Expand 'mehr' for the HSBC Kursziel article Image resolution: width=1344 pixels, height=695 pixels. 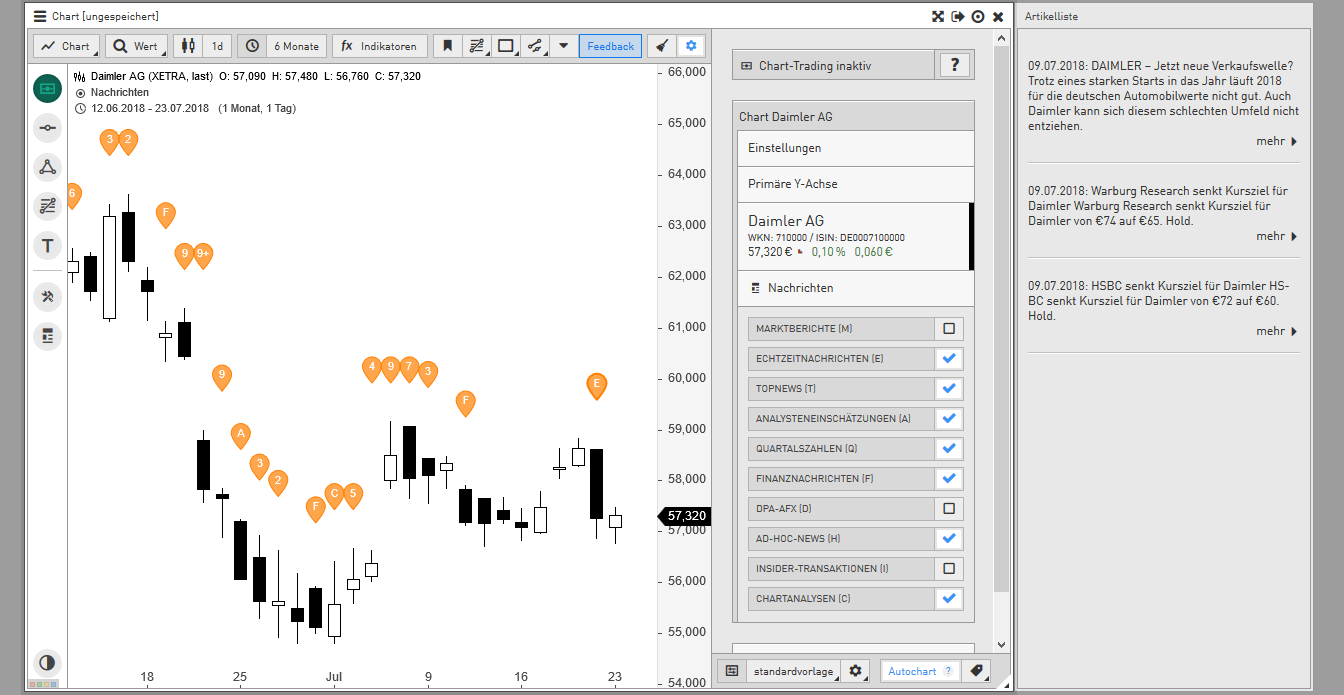tap(1277, 331)
